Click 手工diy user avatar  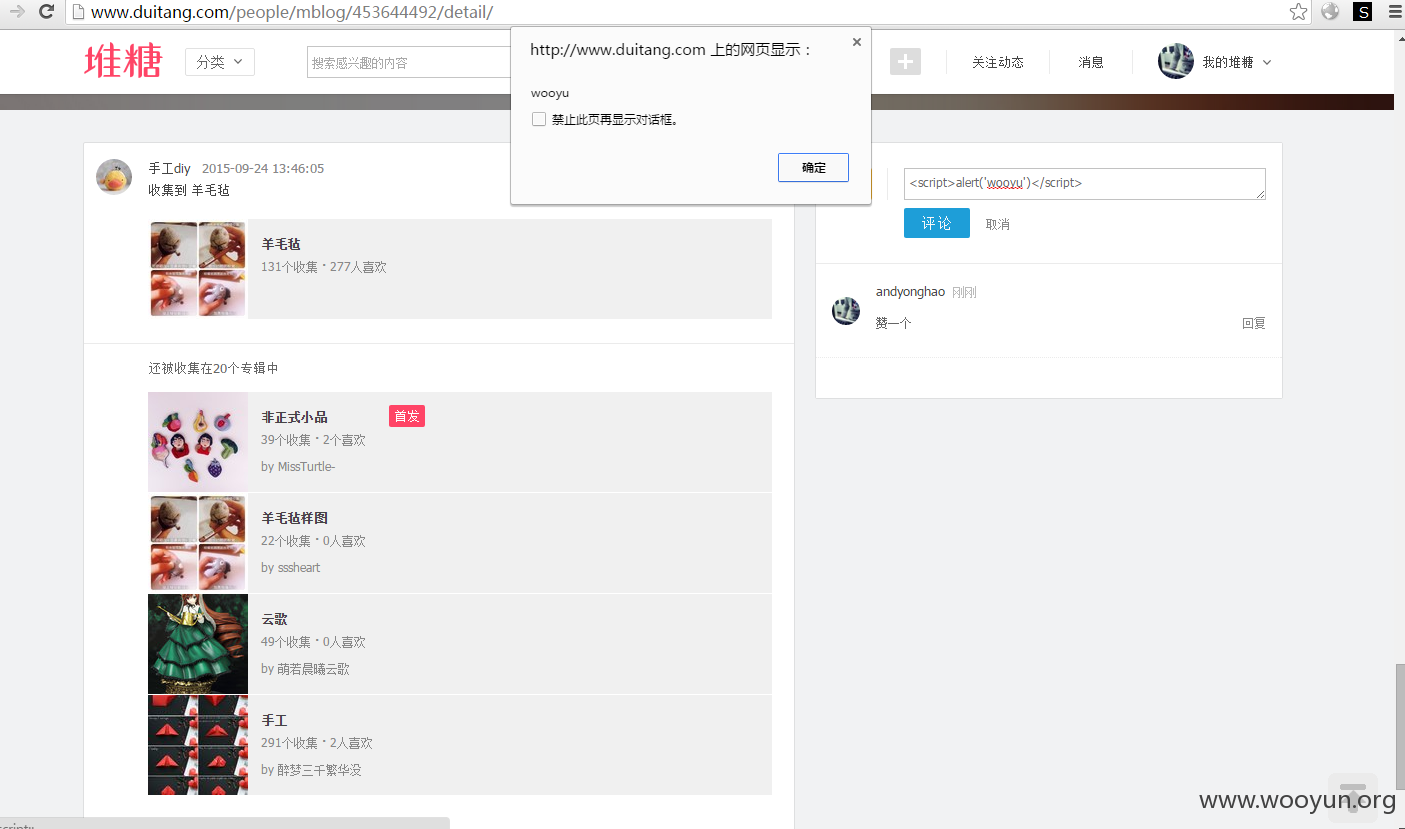tap(114, 177)
